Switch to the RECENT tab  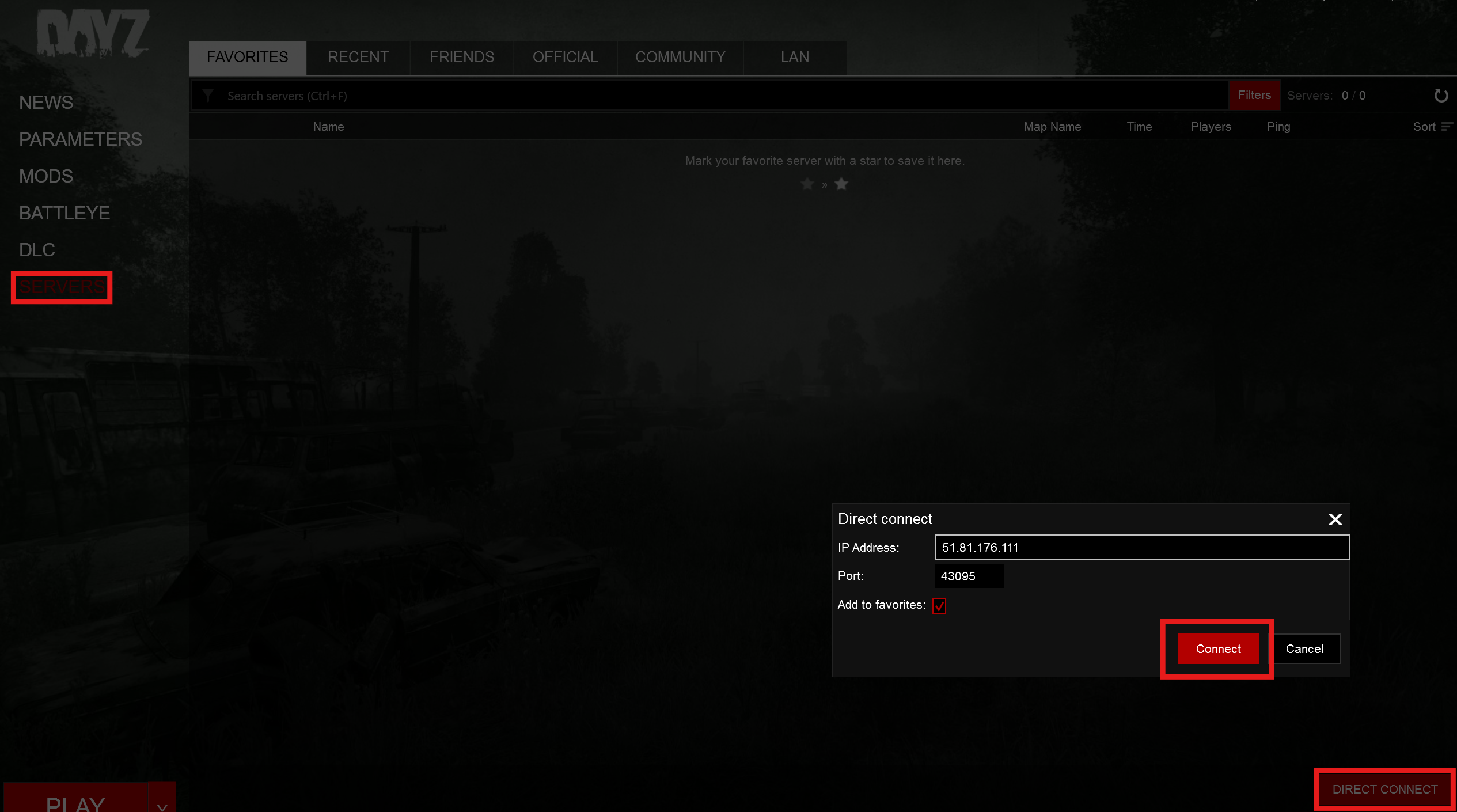[358, 57]
